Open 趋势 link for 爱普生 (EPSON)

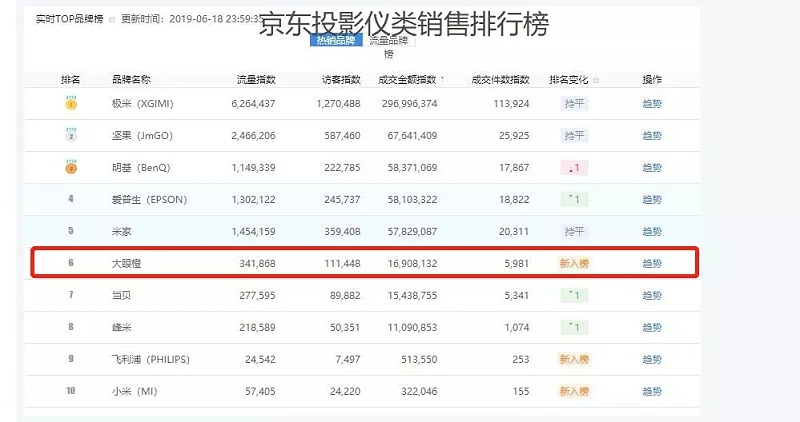click(652, 200)
